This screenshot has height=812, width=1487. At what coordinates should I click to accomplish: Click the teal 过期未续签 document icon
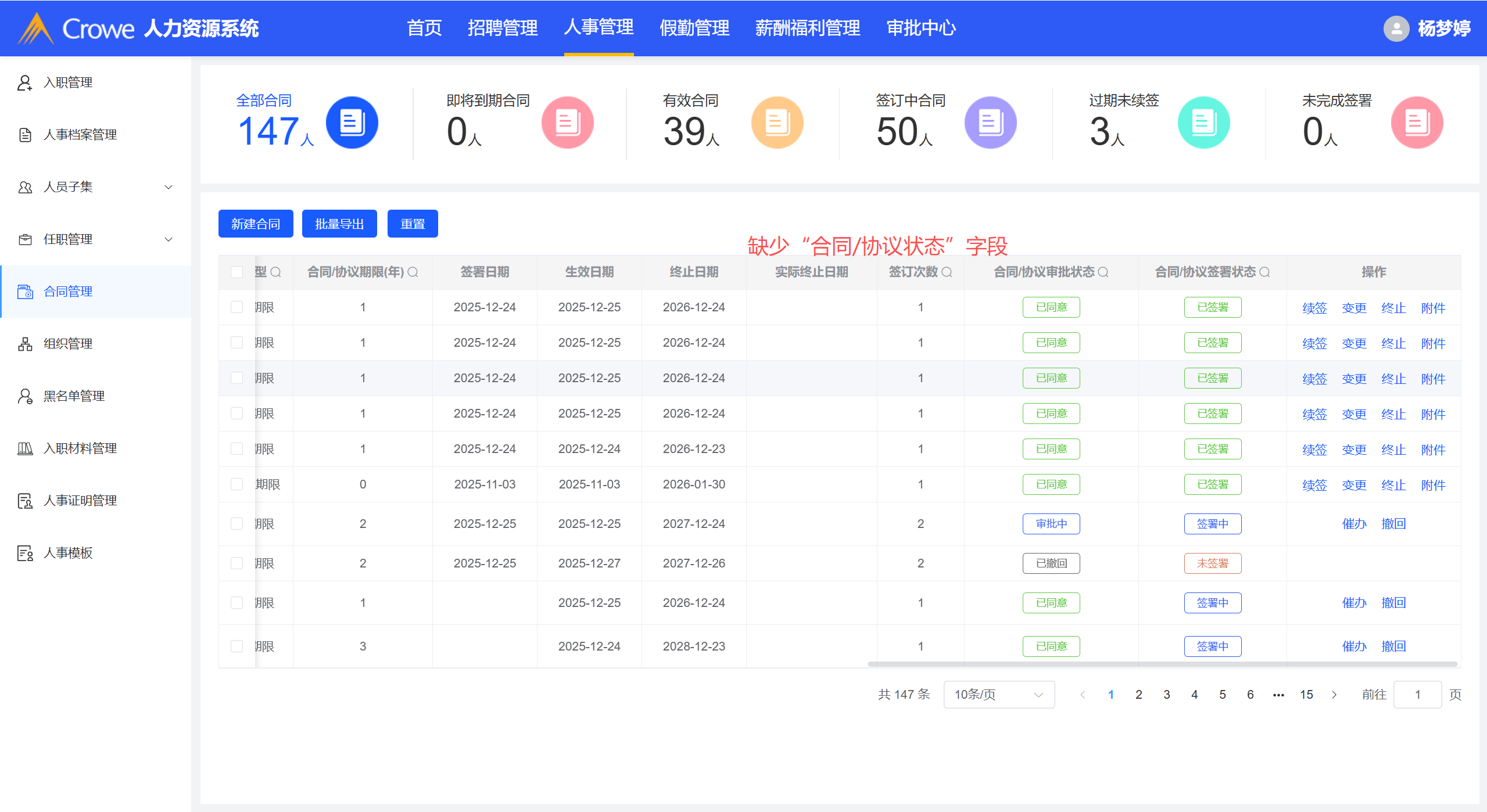[1203, 123]
